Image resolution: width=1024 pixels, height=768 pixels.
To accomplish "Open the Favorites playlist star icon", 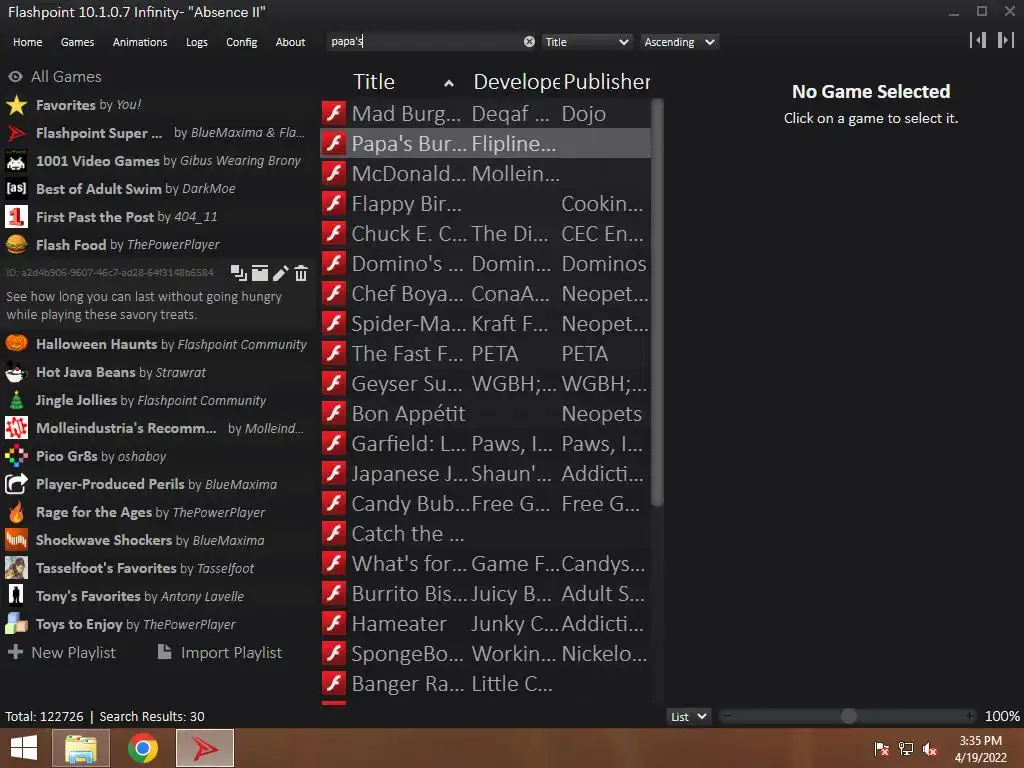I will click(x=16, y=104).
